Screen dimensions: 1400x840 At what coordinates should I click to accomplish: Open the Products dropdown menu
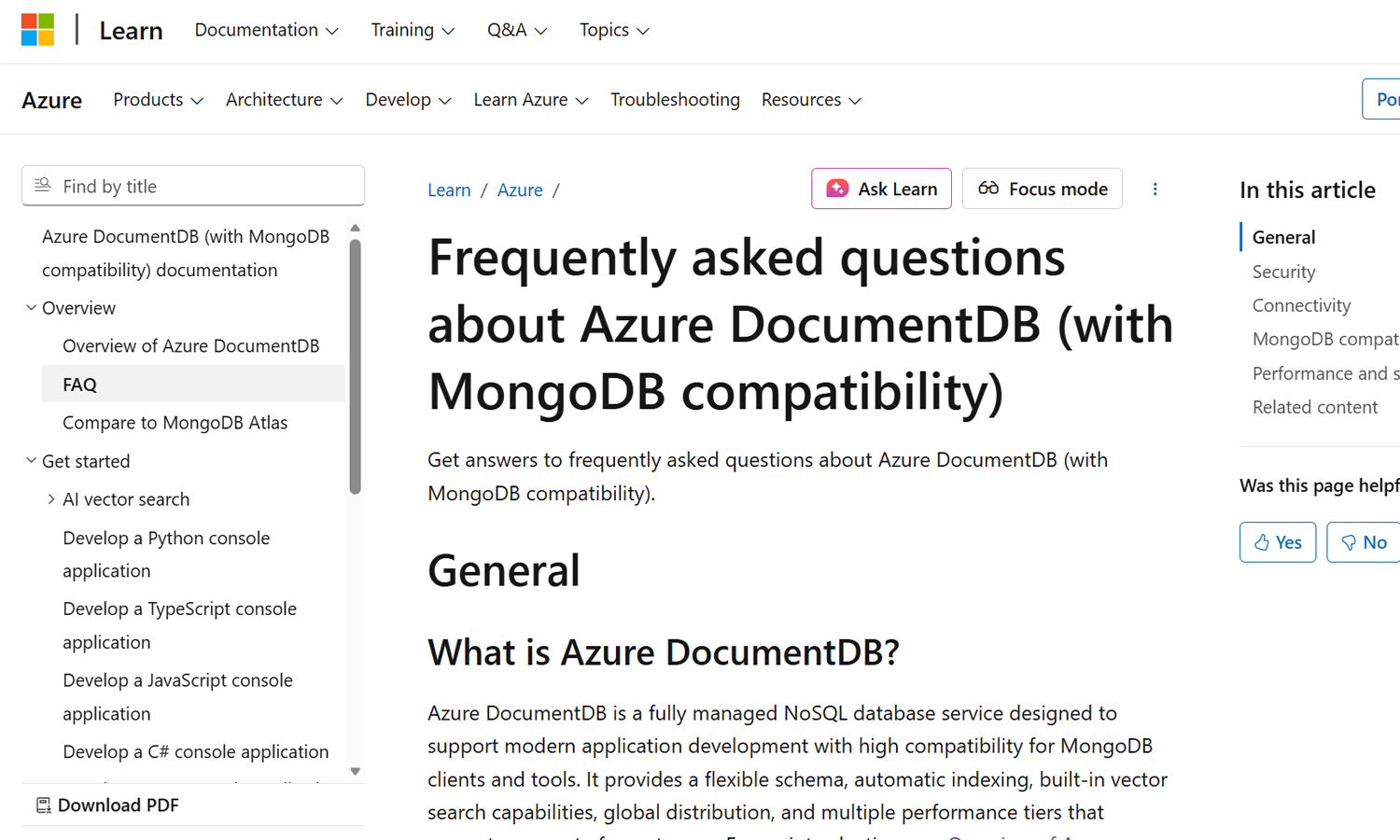point(158,100)
